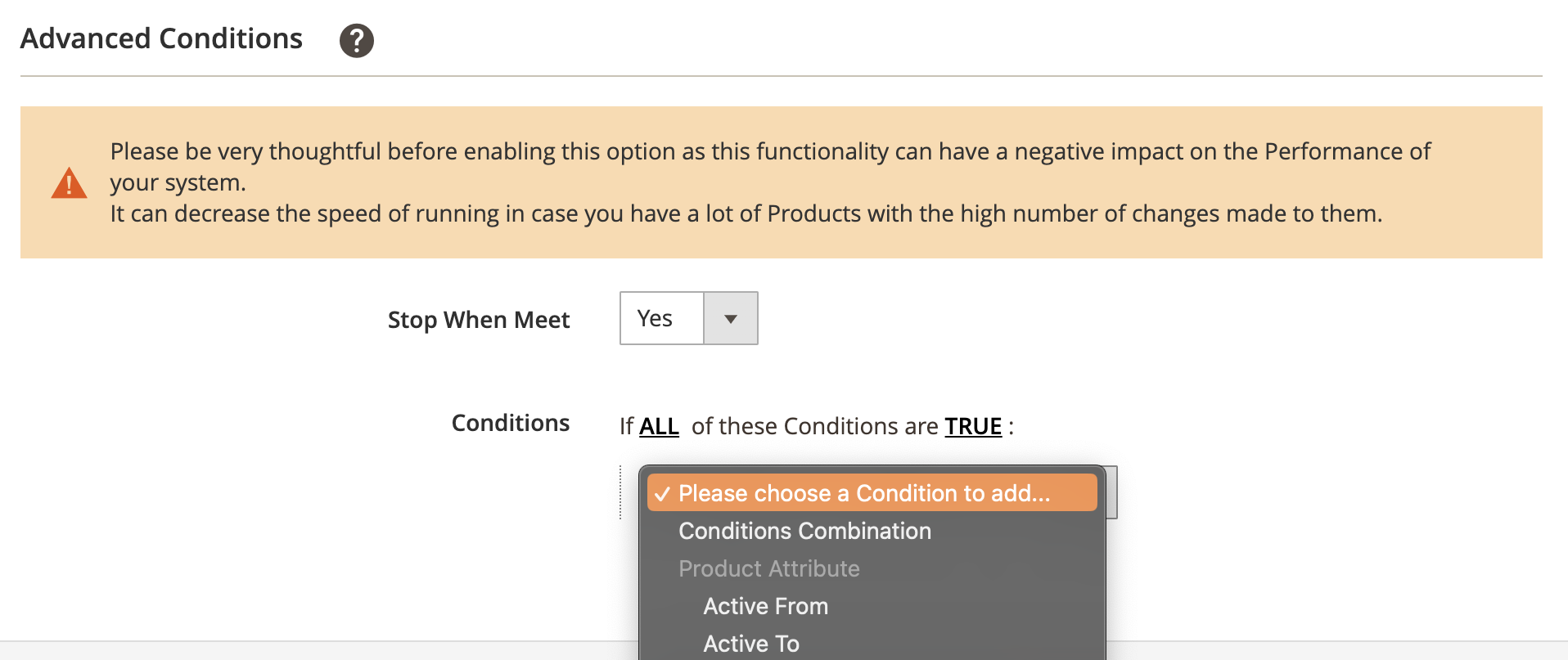
Task: Click the 'Product Attribute' group header
Action: point(768,568)
